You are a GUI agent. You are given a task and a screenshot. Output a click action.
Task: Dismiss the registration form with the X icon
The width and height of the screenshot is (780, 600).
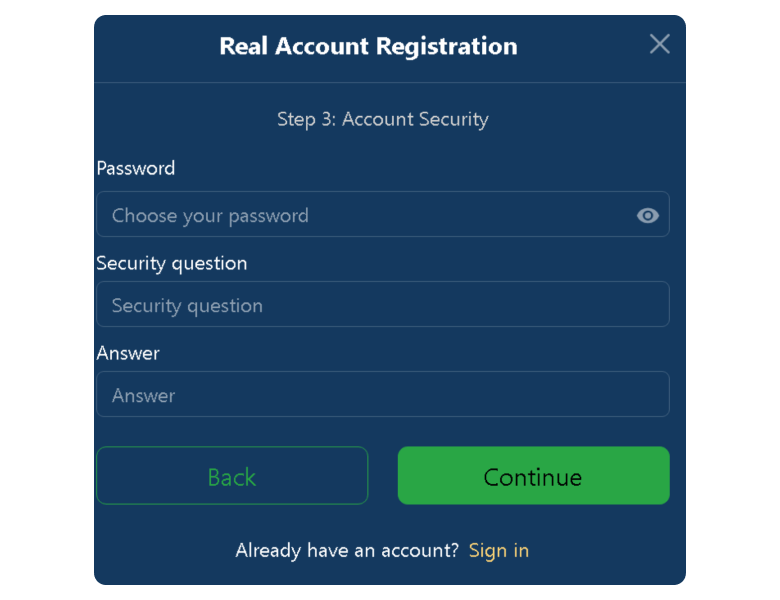tap(659, 44)
